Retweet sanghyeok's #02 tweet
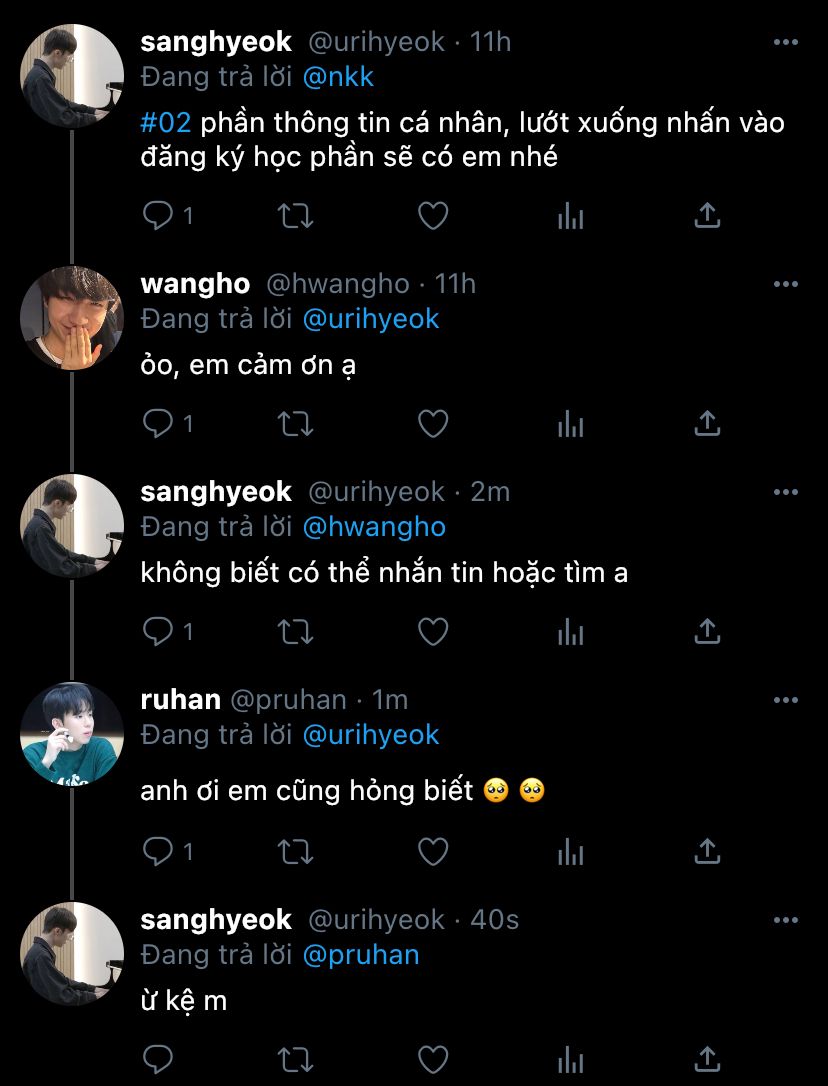 [x=295, y=216]
